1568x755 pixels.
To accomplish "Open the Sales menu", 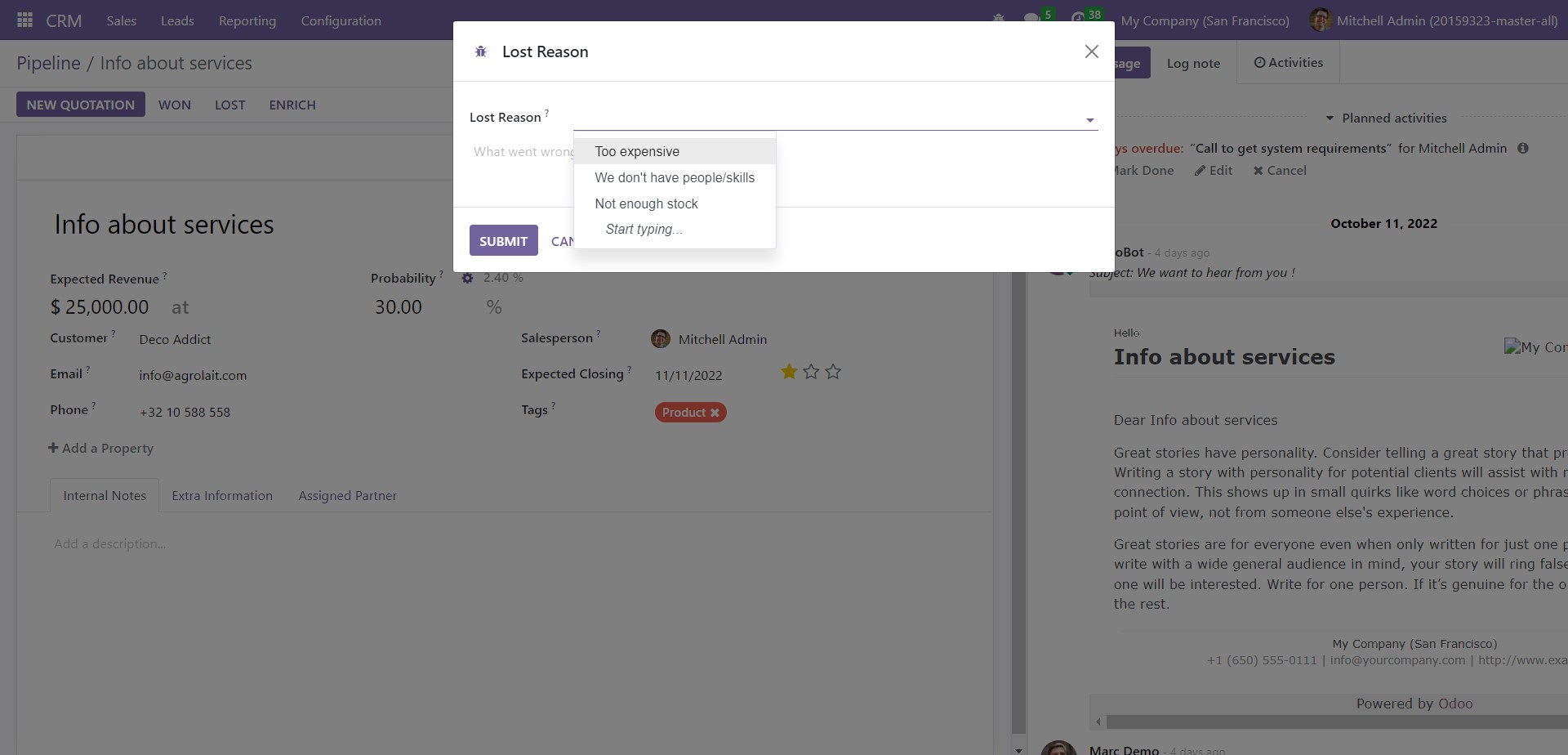I will 122,20.
